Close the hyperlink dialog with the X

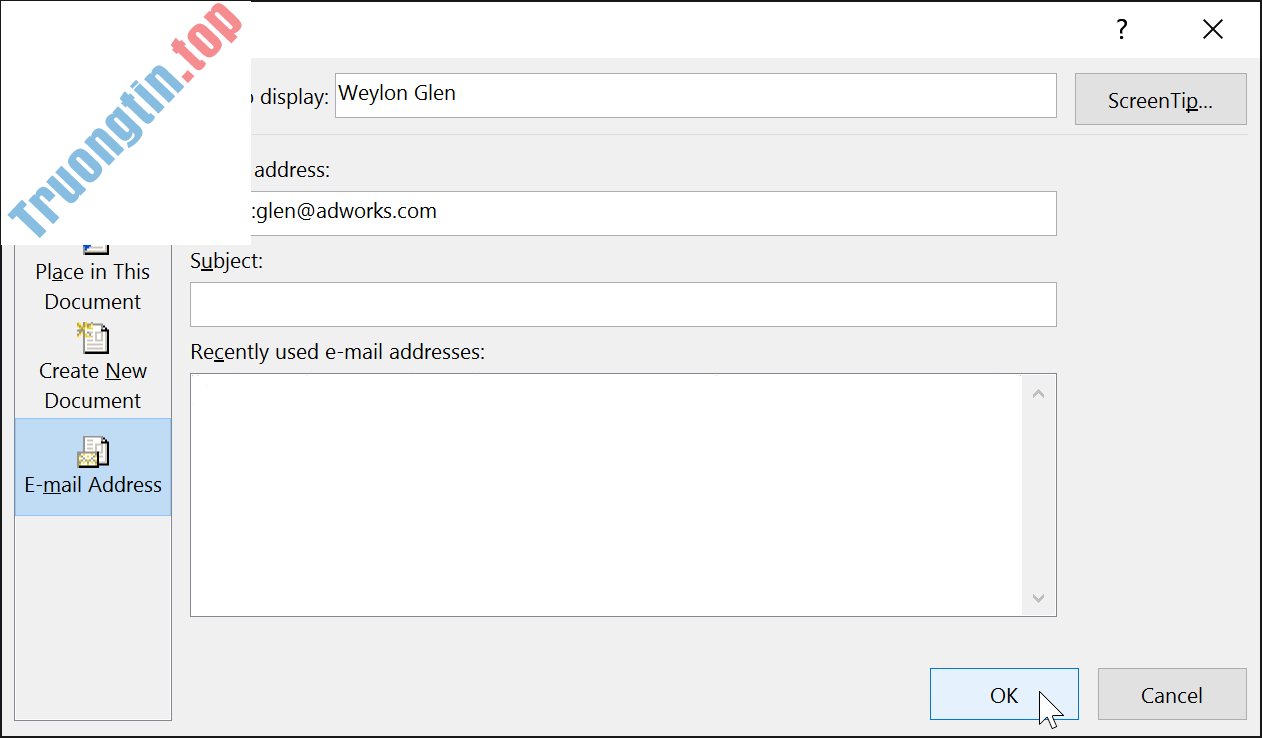point(1212,29)
